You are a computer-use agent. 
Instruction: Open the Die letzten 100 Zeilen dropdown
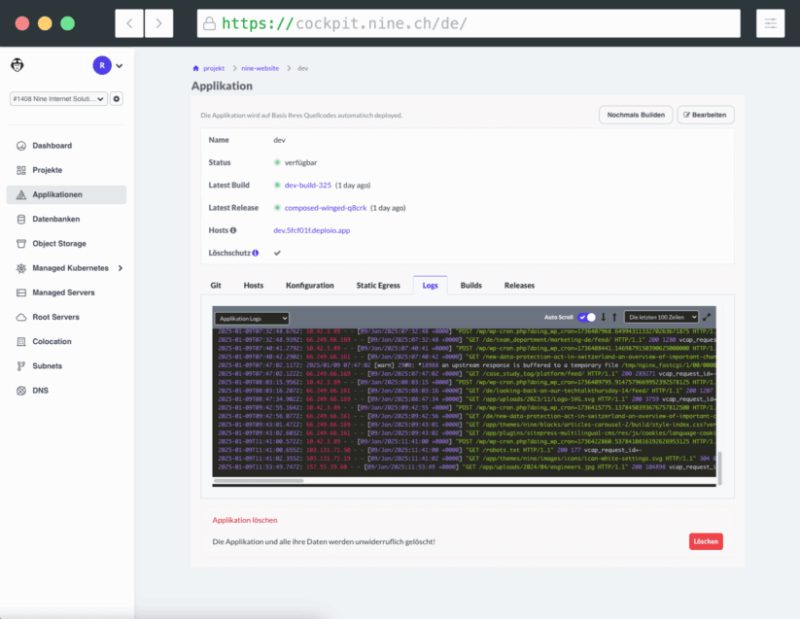pos(661,317)
